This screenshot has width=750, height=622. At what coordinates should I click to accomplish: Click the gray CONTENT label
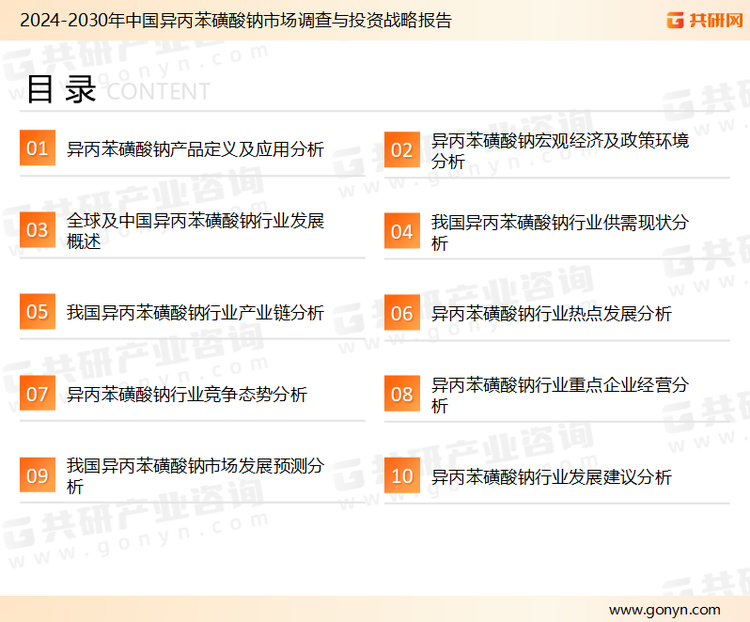click(158, 91)
